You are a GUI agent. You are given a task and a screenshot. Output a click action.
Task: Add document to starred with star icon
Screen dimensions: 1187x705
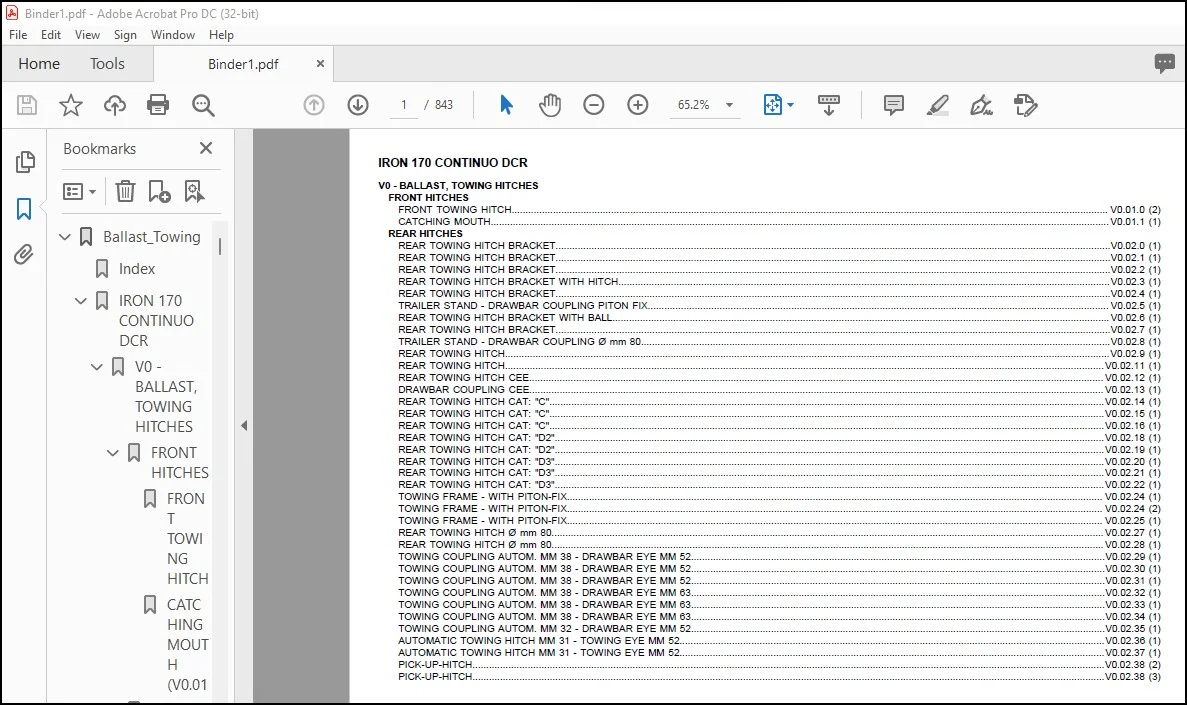(70, 105)
